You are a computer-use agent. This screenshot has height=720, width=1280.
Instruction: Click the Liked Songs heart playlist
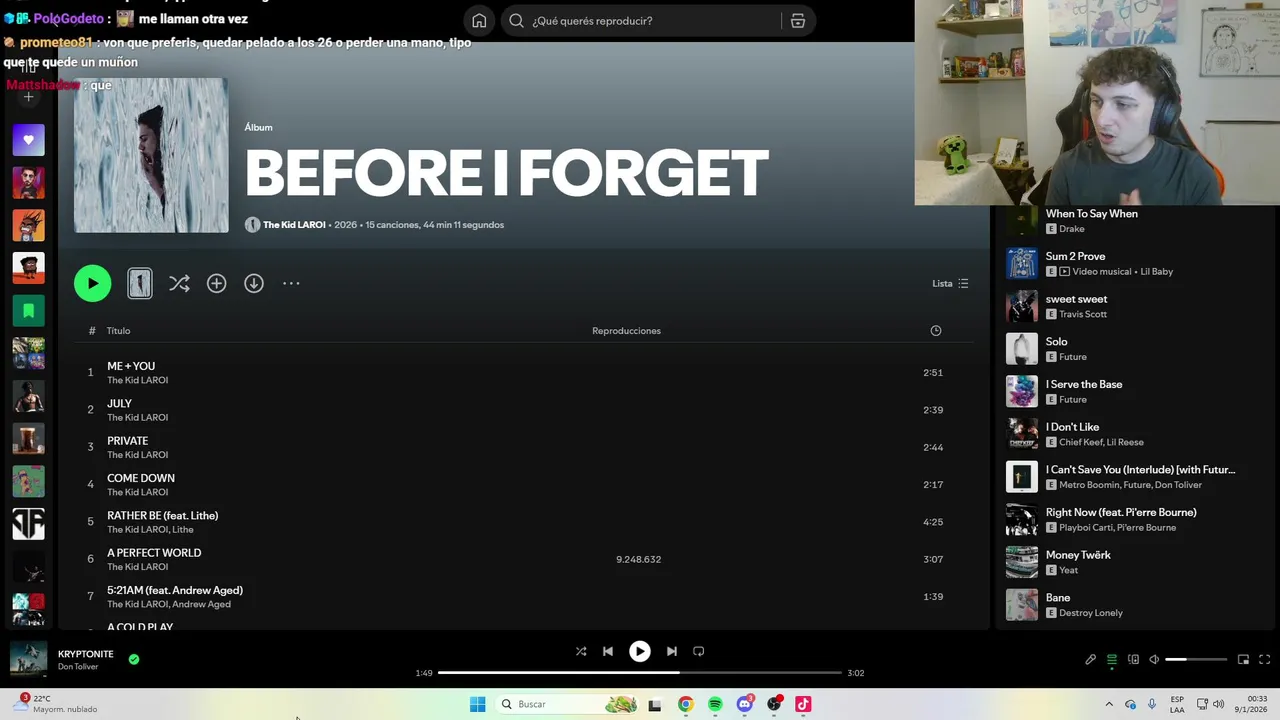(x=28, y=140)
